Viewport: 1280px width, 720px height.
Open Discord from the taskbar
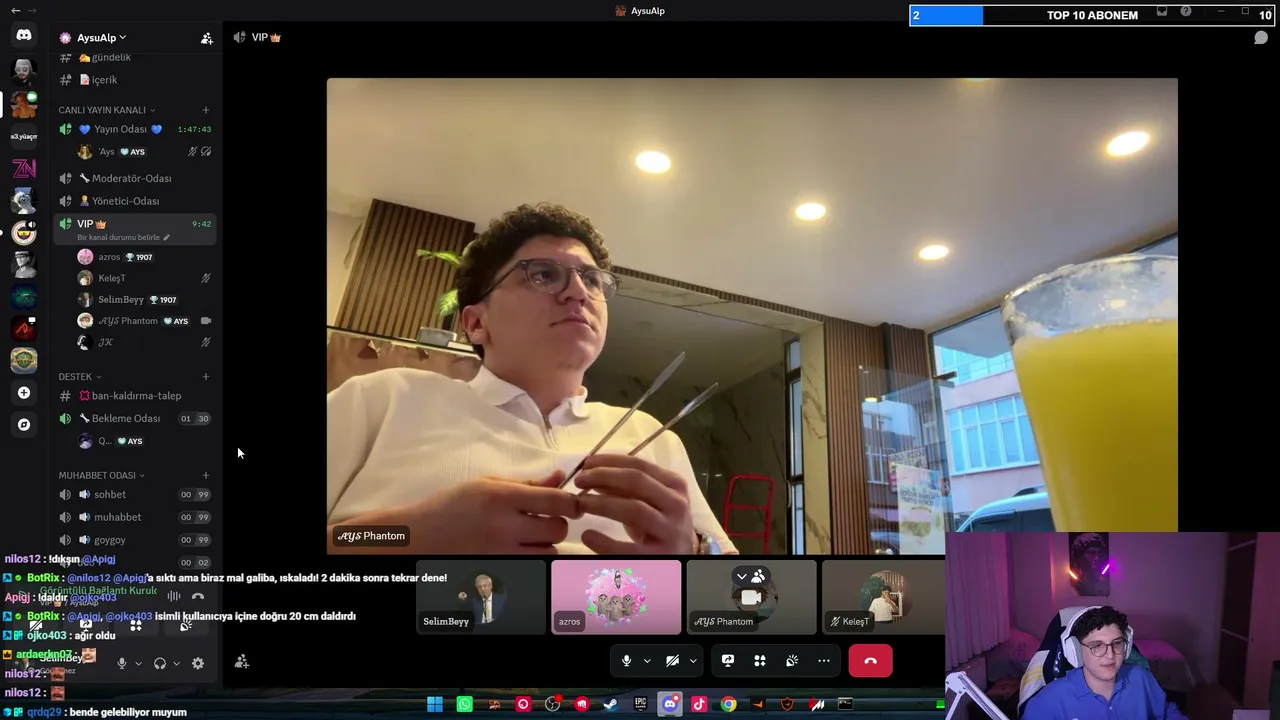pyautogui.click(x=670, y=704)
